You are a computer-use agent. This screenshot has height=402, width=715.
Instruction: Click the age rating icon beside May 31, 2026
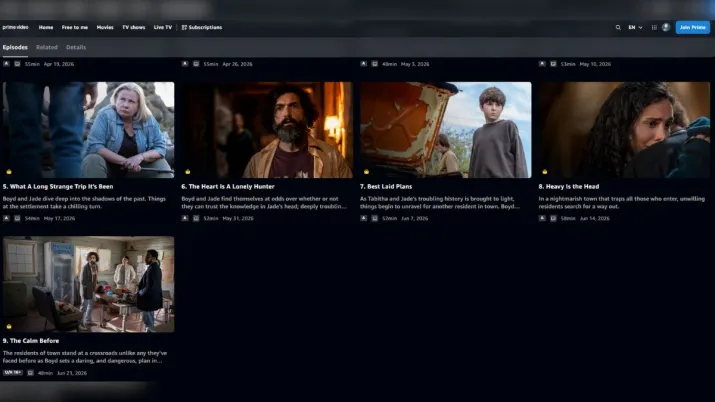pos(185,218)
